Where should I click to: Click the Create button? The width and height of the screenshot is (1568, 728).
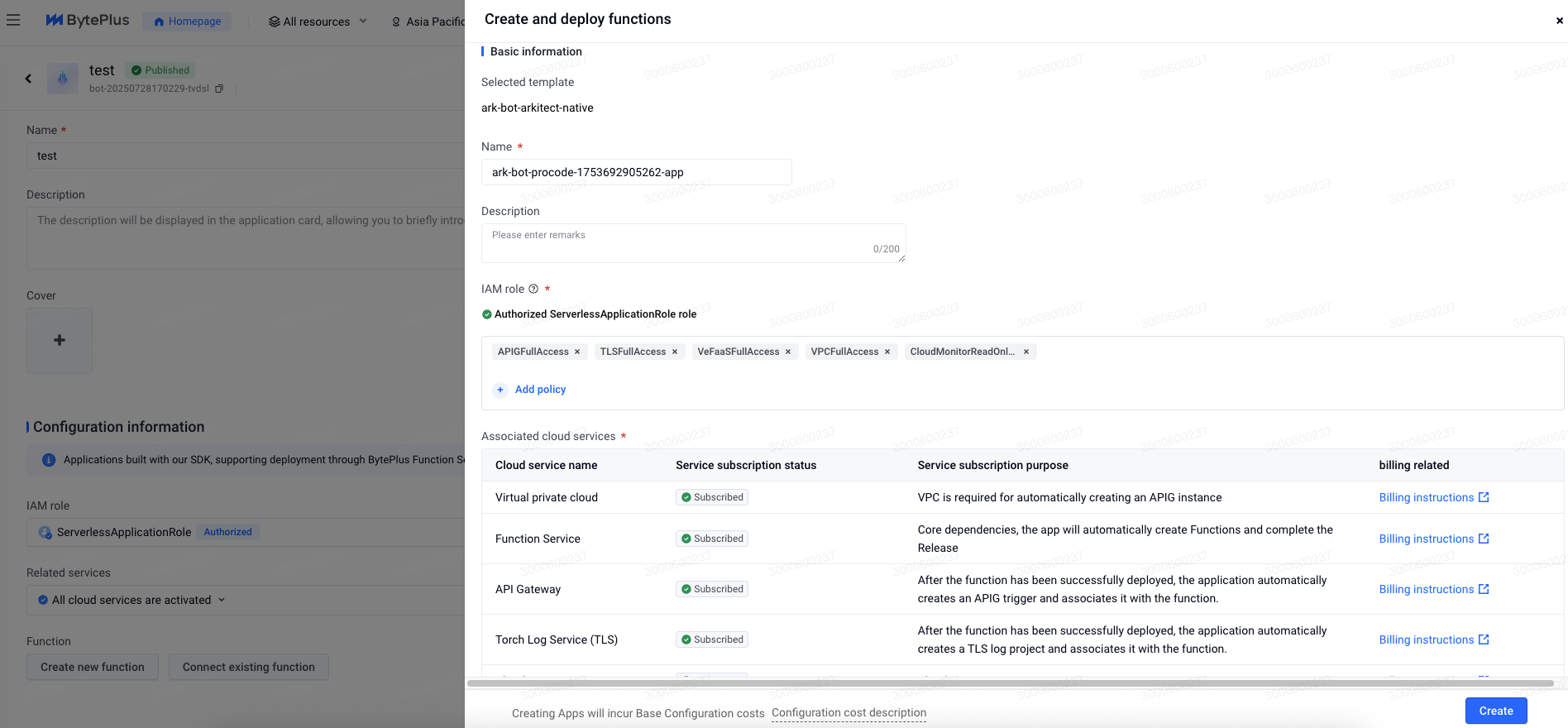(1496, 711)
